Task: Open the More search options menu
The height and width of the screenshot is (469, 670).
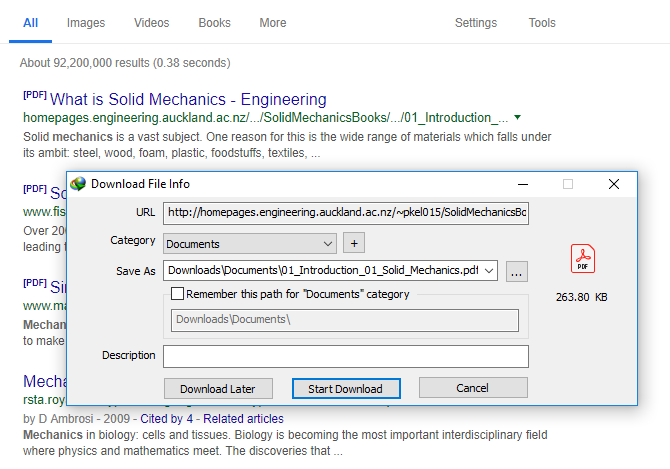Action: click(272, 23)
